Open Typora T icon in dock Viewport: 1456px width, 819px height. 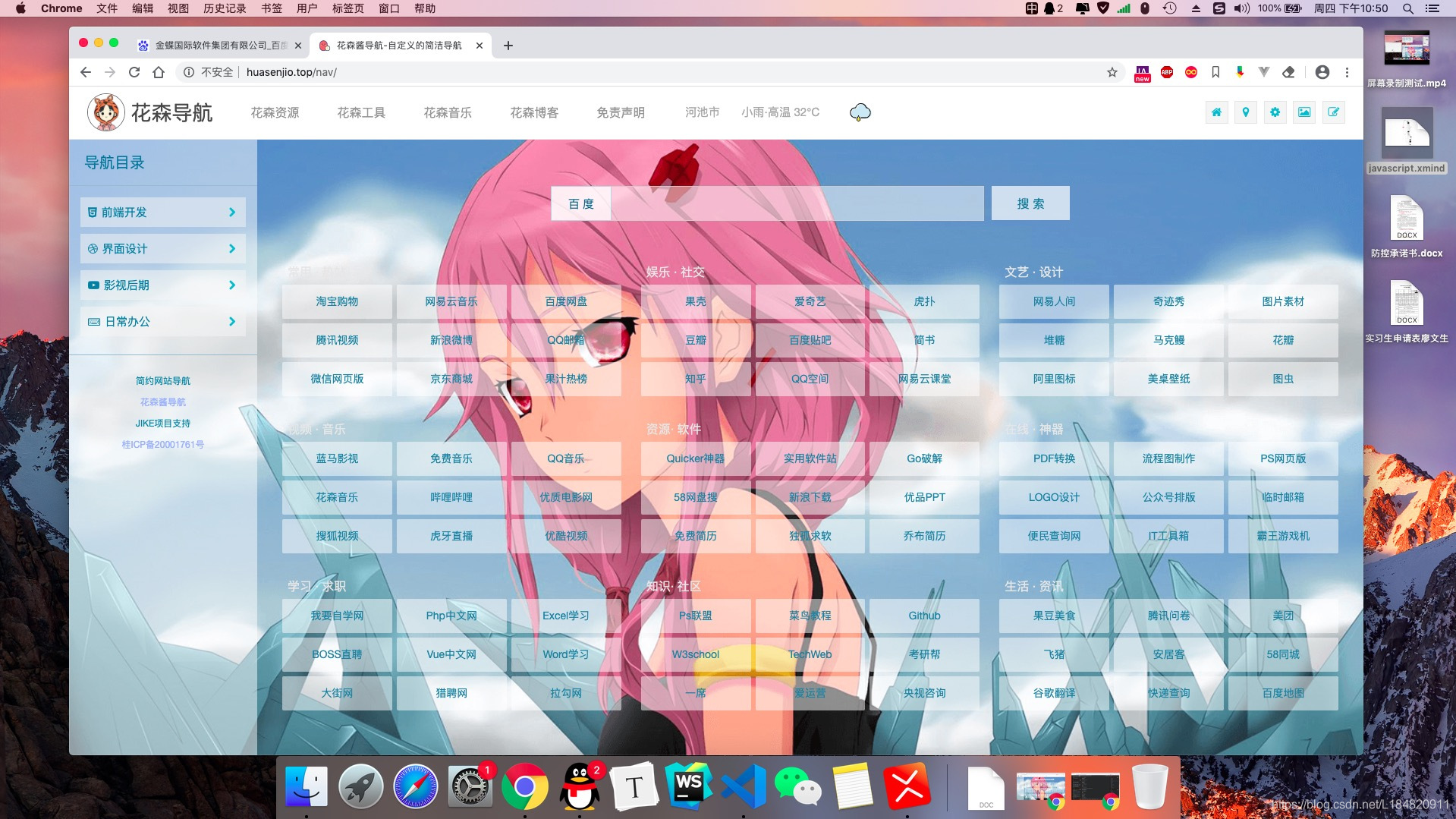pos(634,786)
